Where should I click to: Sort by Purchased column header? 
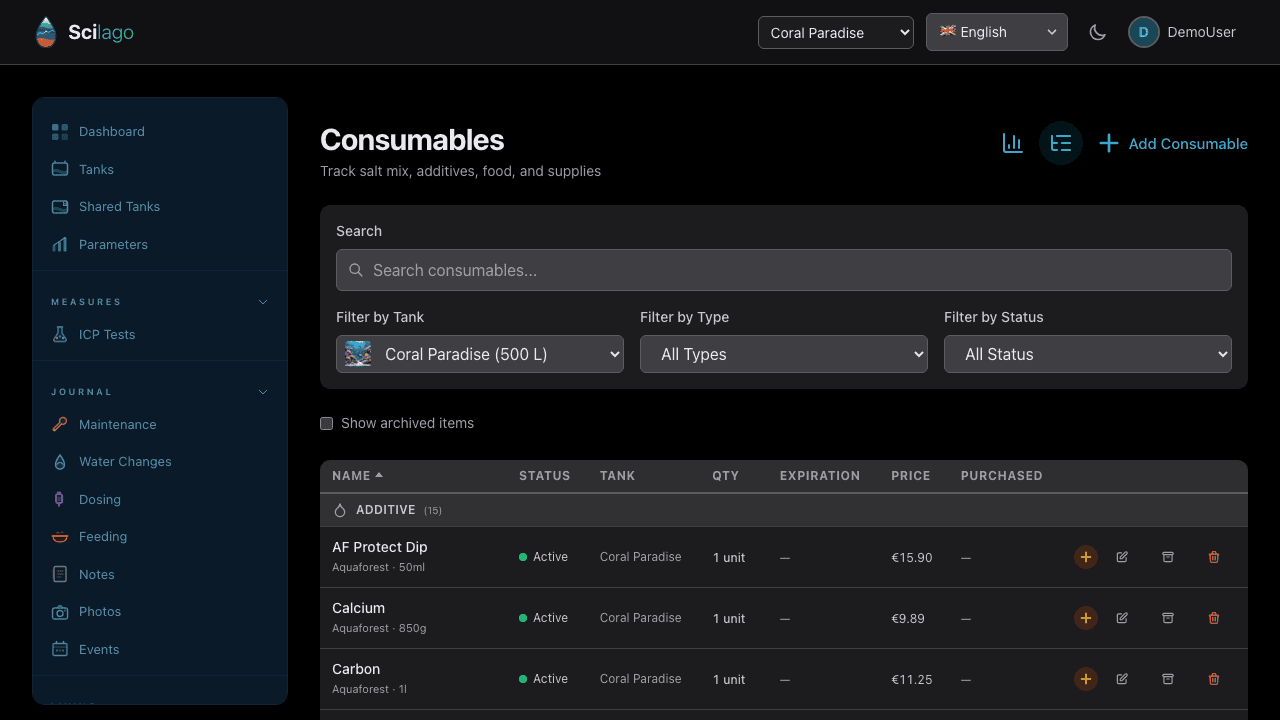pyautogui.click(x=1002, y=476)
